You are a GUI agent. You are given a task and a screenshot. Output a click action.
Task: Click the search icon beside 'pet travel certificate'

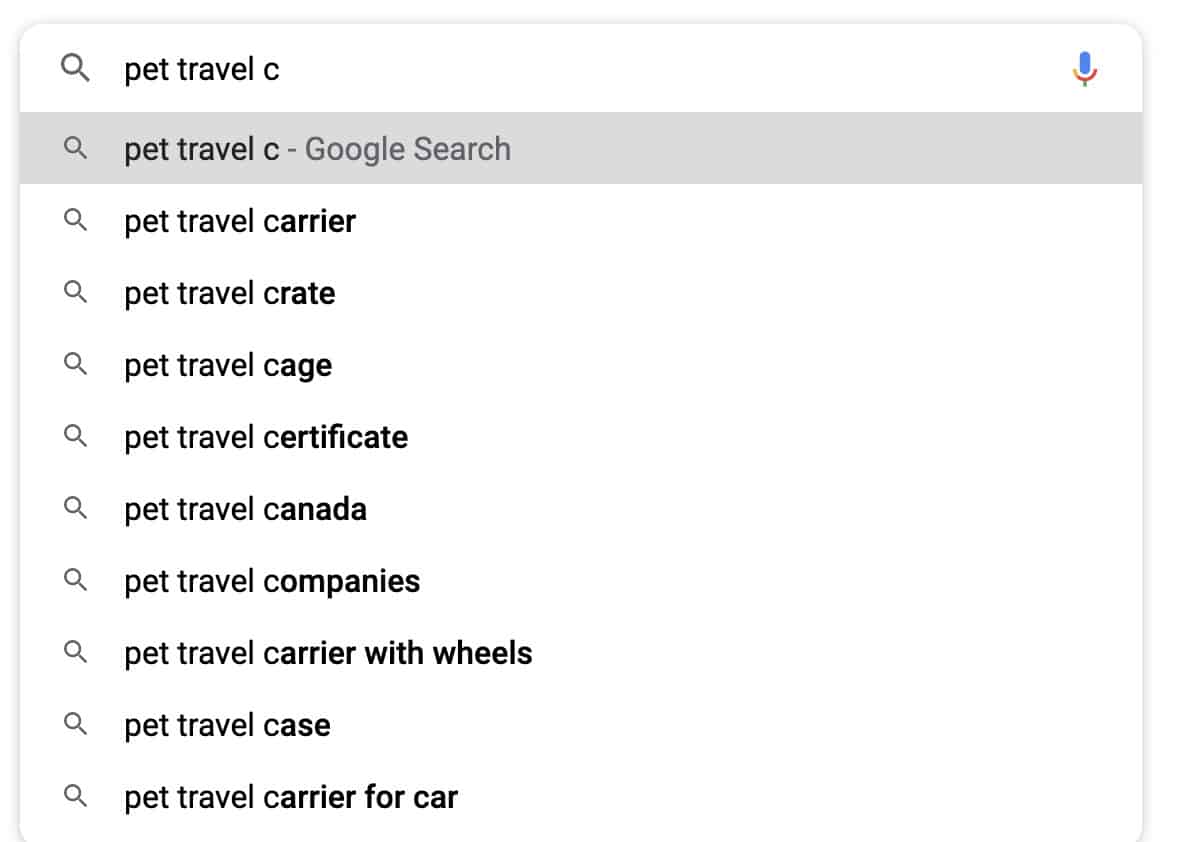point(75,437)
